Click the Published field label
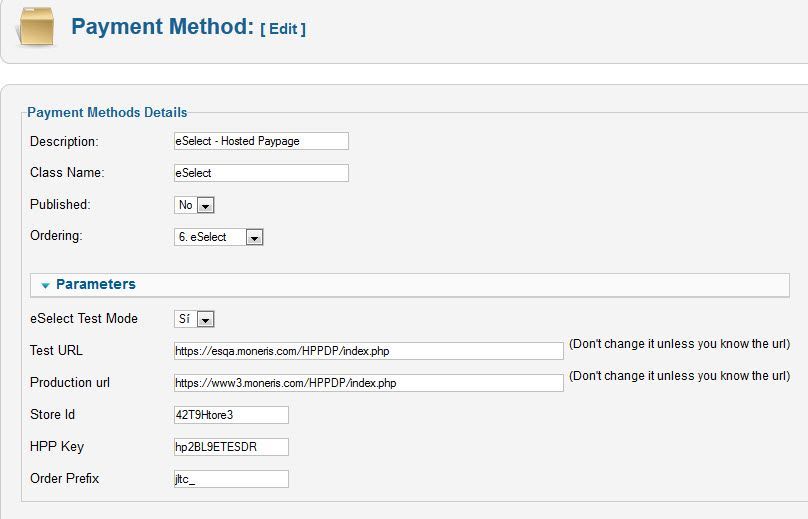Screen dimensions: 808x519 (x=60, y=204)
